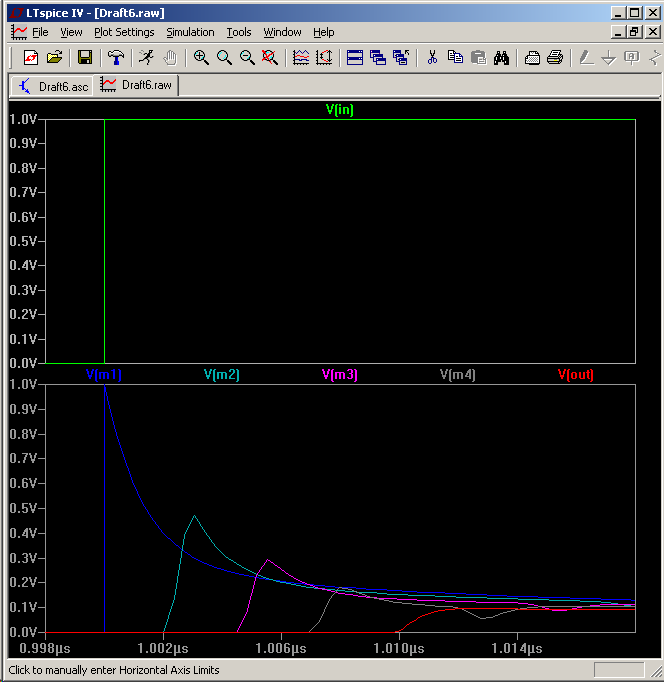Click the Autorange axes icon

tap(324, 57)
